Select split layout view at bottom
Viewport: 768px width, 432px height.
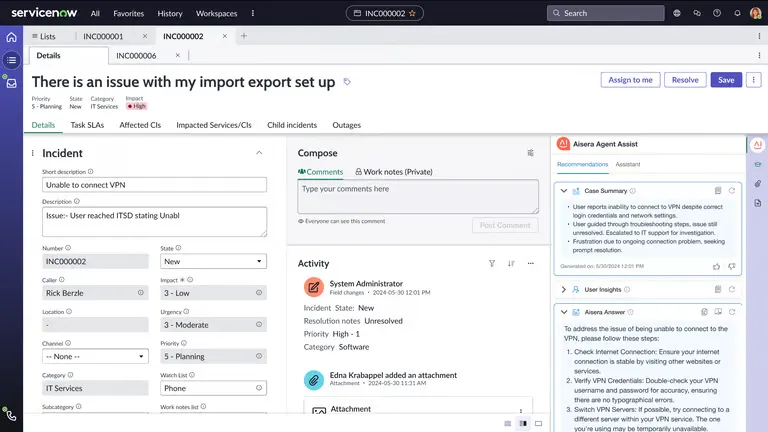[x=523, y=423]
